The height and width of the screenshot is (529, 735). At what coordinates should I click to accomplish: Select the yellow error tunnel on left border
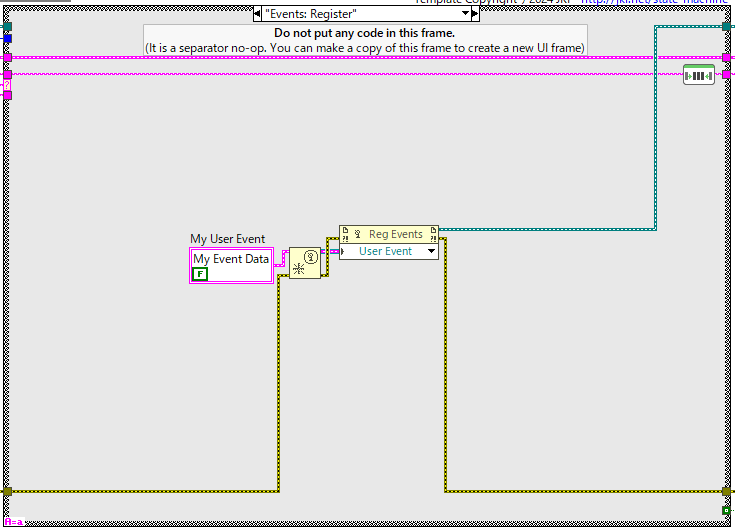click(x=8, y=492)
